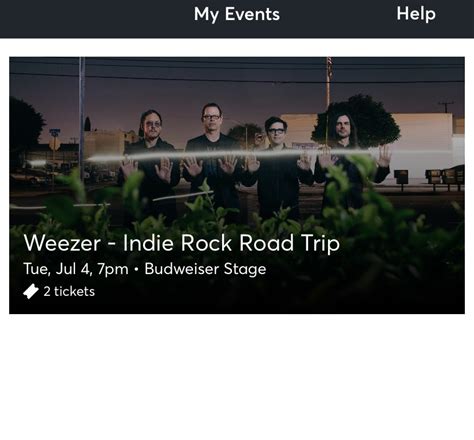
Task: Click the dot separator between time and venue
Action: (136, 269)
